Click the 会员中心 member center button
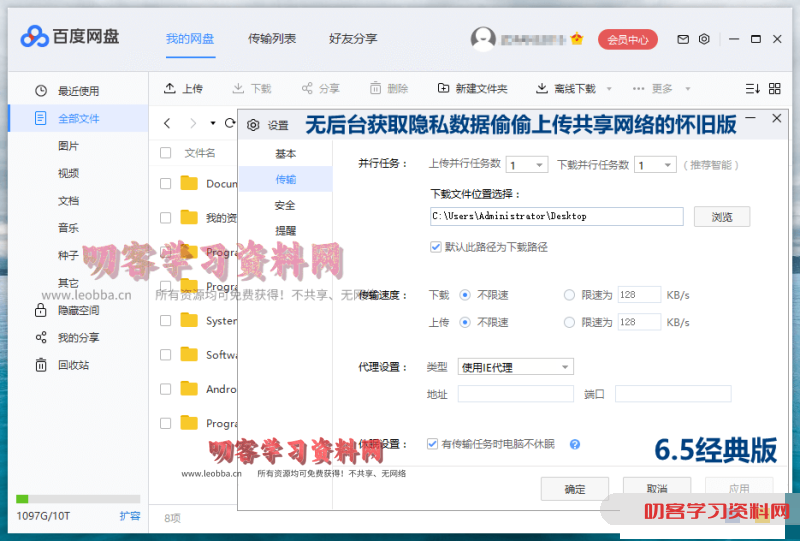 [x=628, y=39]
